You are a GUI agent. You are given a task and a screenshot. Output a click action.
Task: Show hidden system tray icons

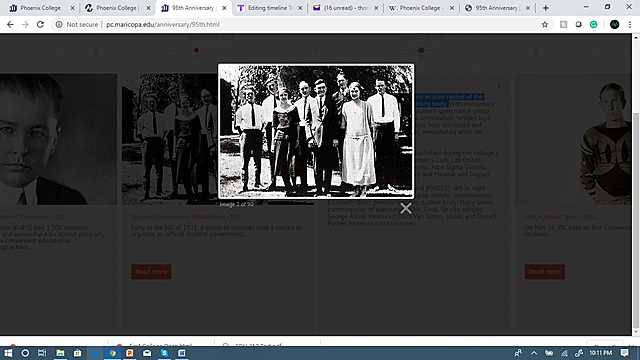534,353
